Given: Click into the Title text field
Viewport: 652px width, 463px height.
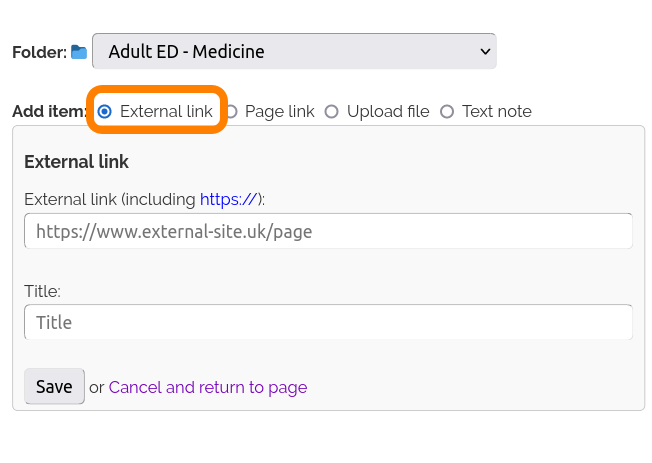Looking at the screenshot, I should [328, 322].
